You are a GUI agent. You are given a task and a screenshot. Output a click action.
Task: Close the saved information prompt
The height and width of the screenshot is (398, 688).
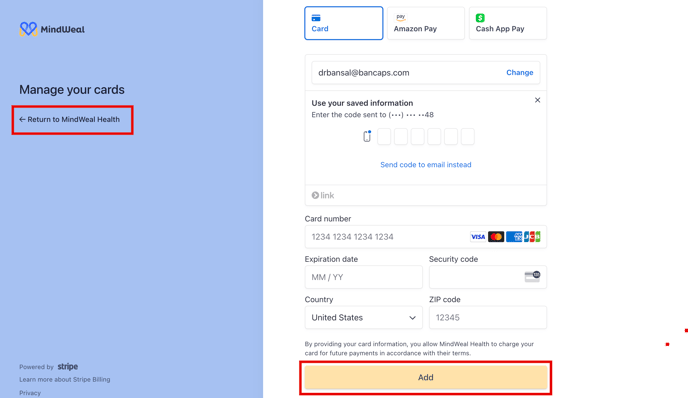[x=537, y=100]
